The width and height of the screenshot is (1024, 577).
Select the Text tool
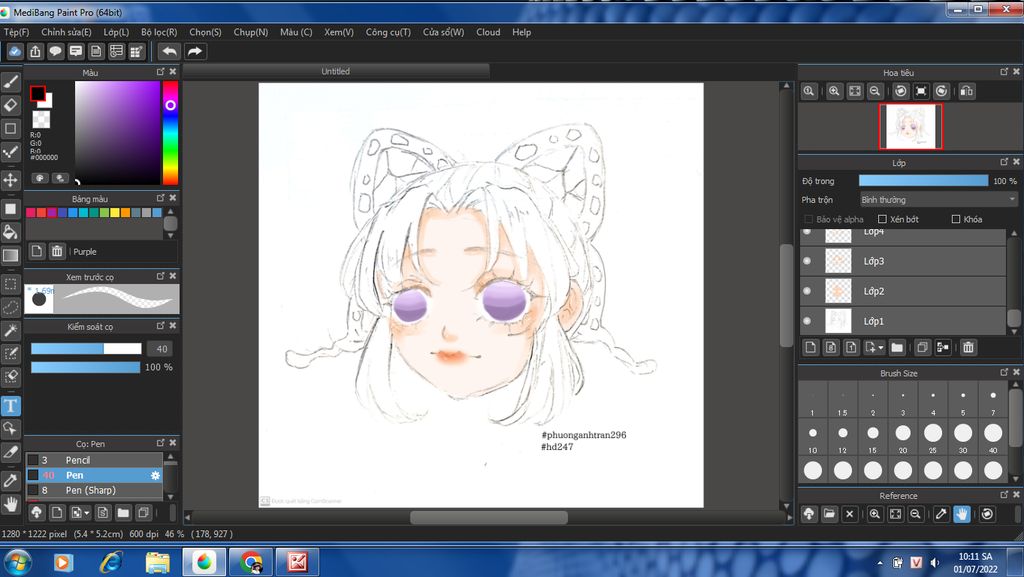(10, 406)
